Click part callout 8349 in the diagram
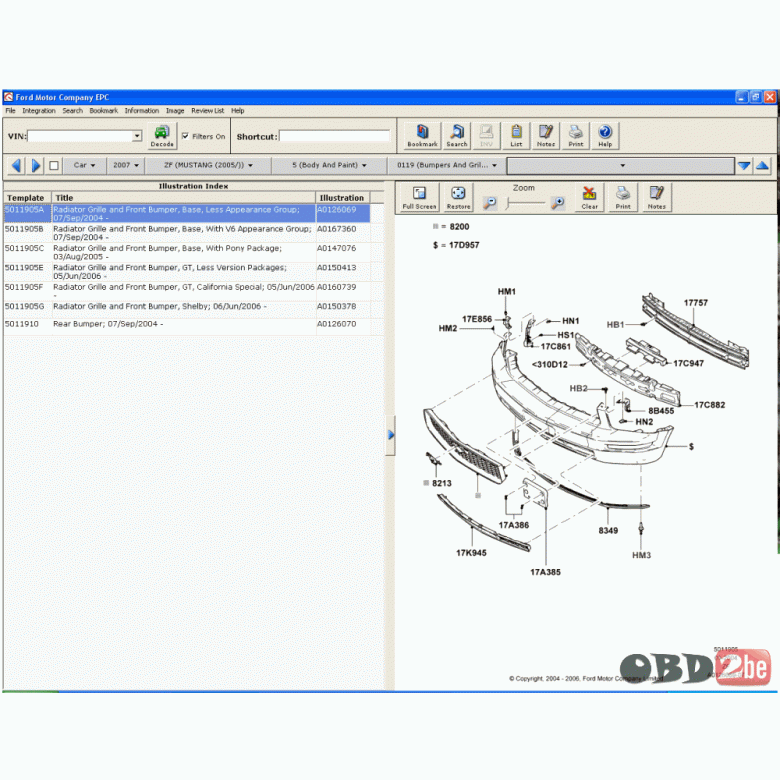The height and width of the screenshot is (780, 780). [x=608, y=530]
